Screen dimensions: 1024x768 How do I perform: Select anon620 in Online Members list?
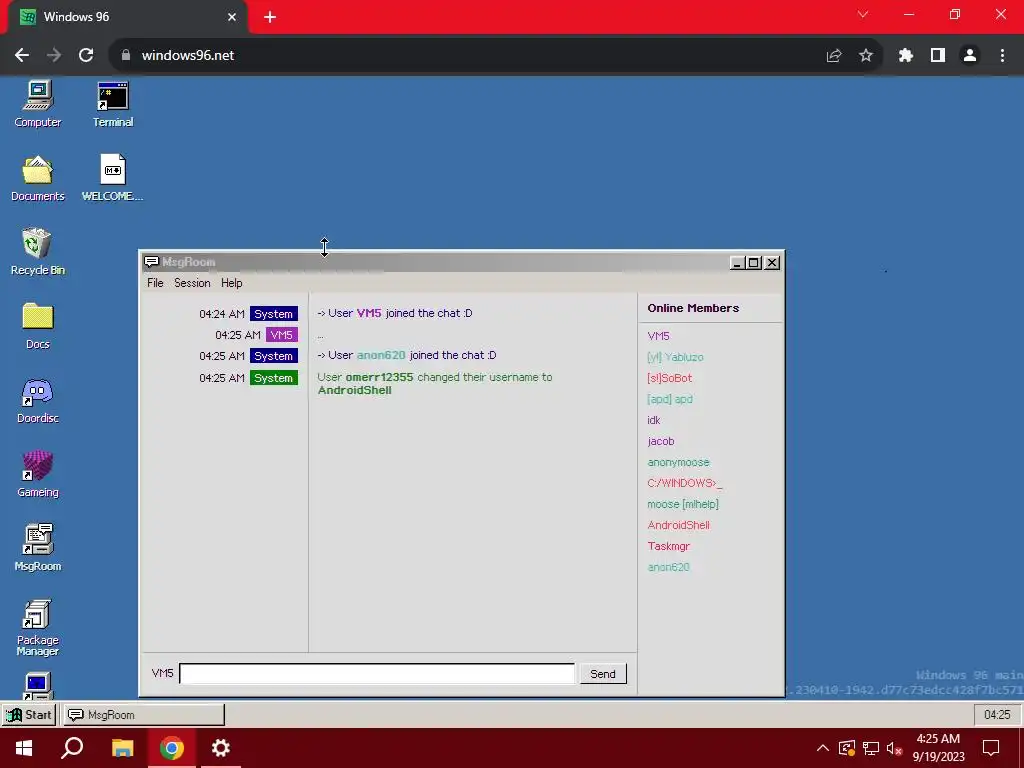click(x=668, y=567)
